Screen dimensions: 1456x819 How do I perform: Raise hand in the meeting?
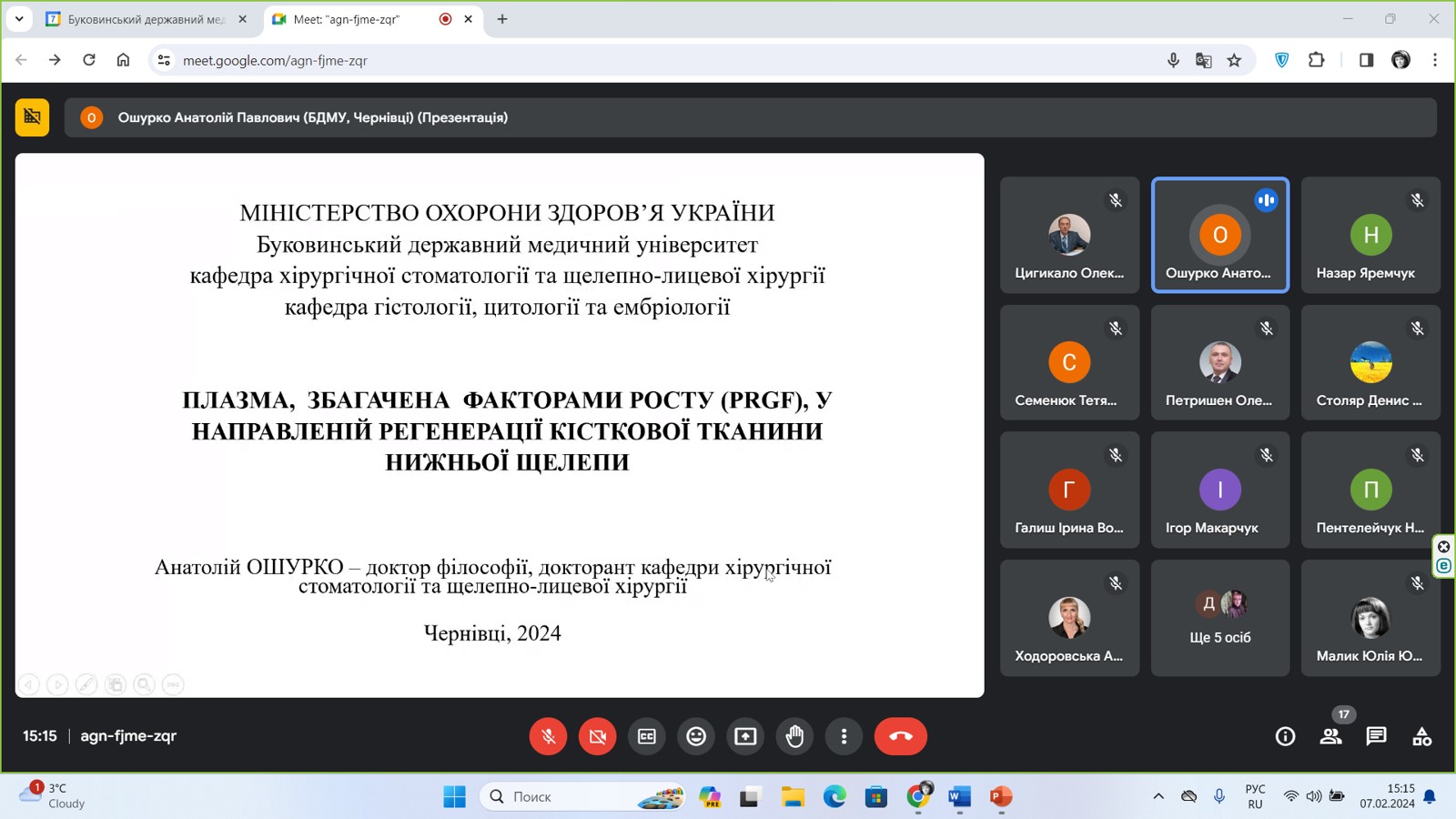pyautogui.click(x=794, y=736)
